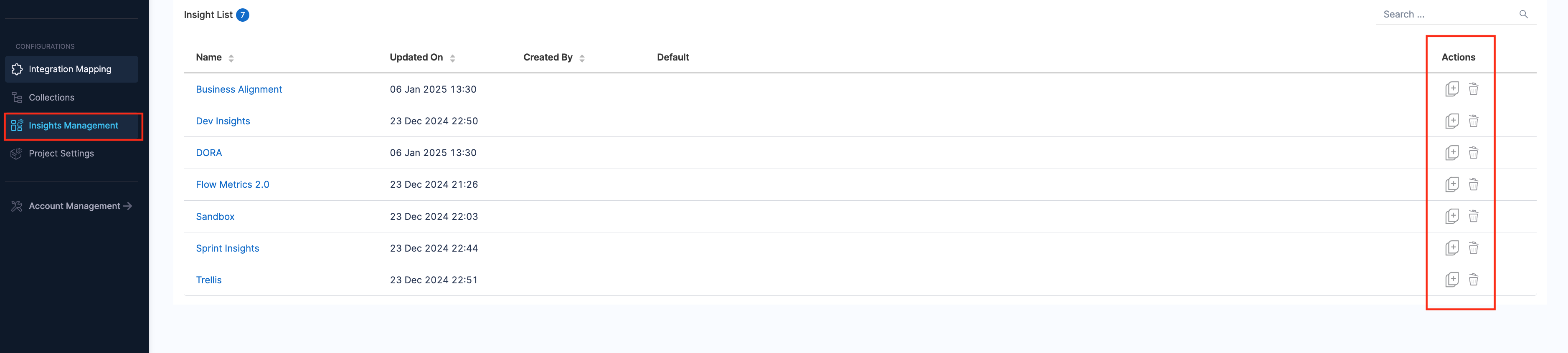Open Project Settings from the sidebar

(x=61, y=153)
